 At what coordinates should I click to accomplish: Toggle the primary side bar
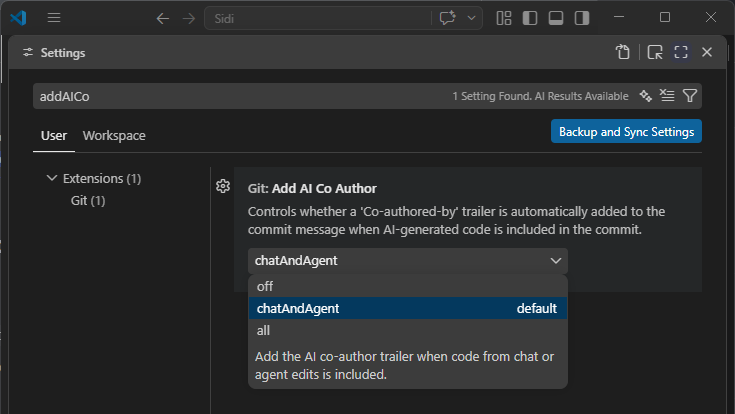[x=530, y=18]
